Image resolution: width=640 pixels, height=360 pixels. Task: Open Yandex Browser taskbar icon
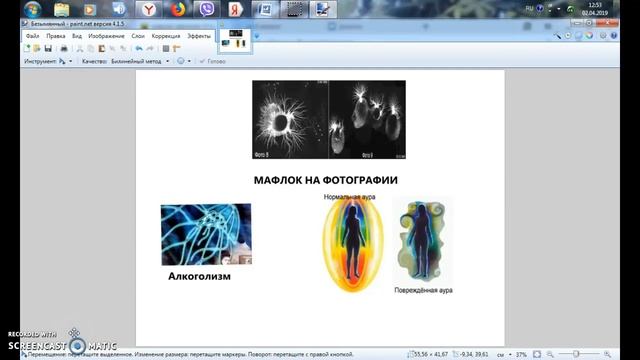point(149,9)
